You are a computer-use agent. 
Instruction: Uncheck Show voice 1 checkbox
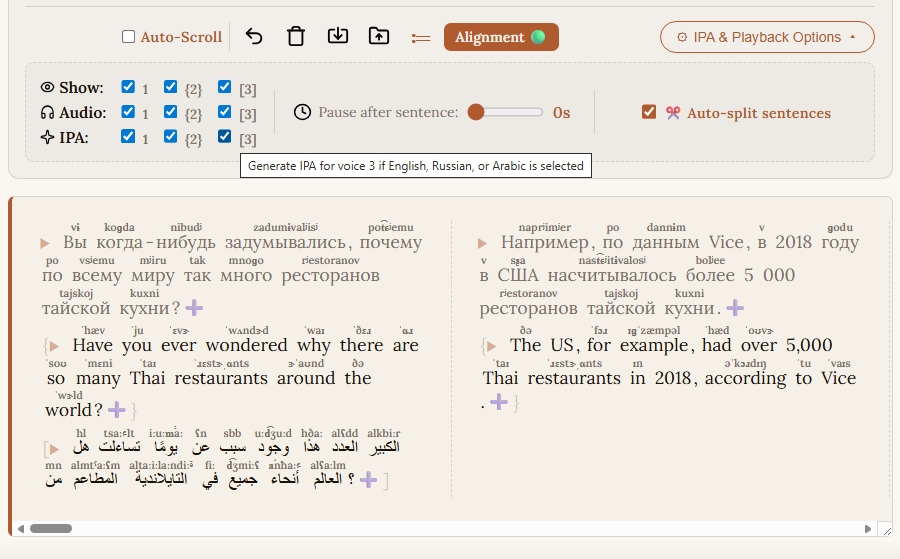pos(128,87)
